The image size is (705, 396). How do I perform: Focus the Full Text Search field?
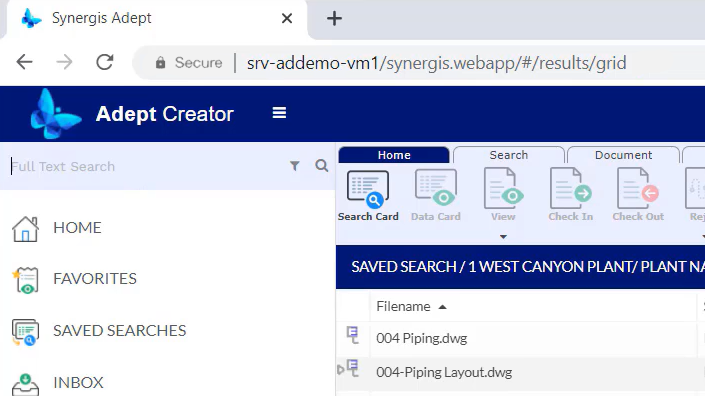[146, 166]
